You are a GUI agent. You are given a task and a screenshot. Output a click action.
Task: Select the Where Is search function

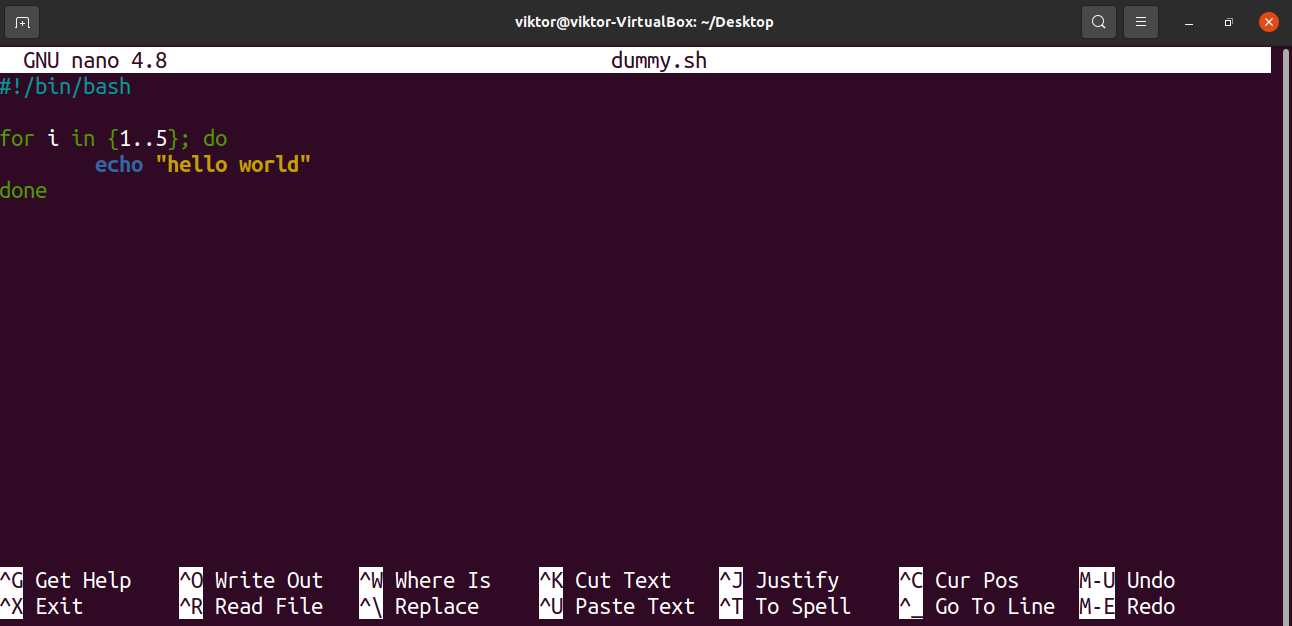pyautogui.click(x=442, y=580)
